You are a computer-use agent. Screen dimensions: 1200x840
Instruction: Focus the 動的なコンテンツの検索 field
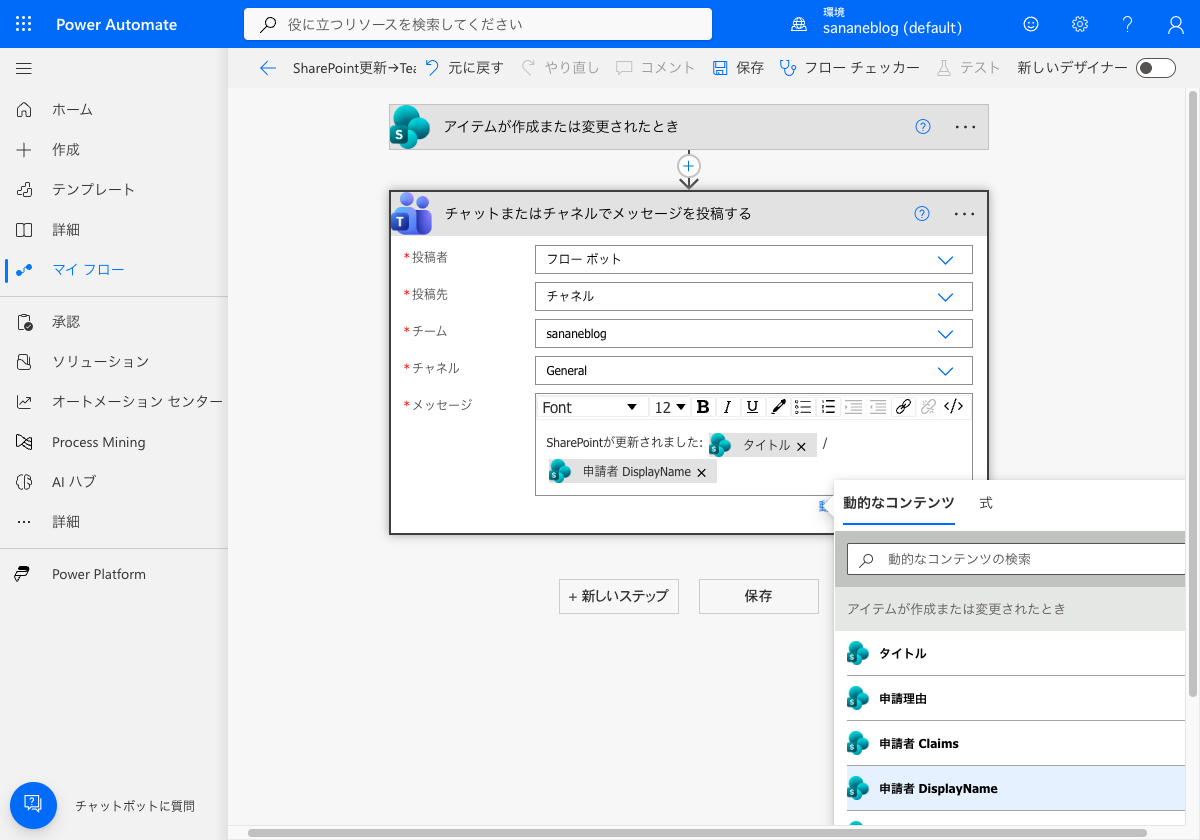tap(1016, 559)
